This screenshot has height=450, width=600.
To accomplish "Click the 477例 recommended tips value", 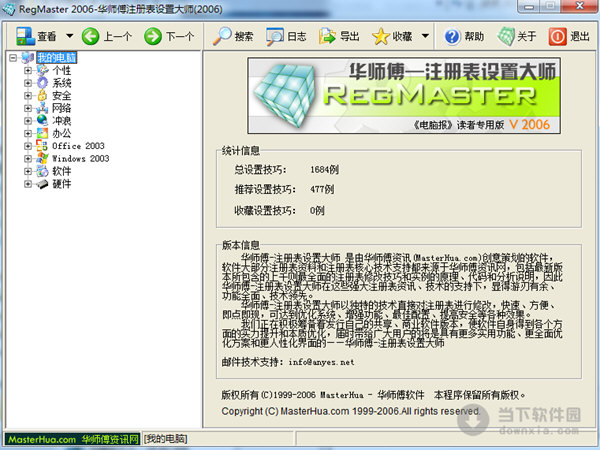I will 322,189.
